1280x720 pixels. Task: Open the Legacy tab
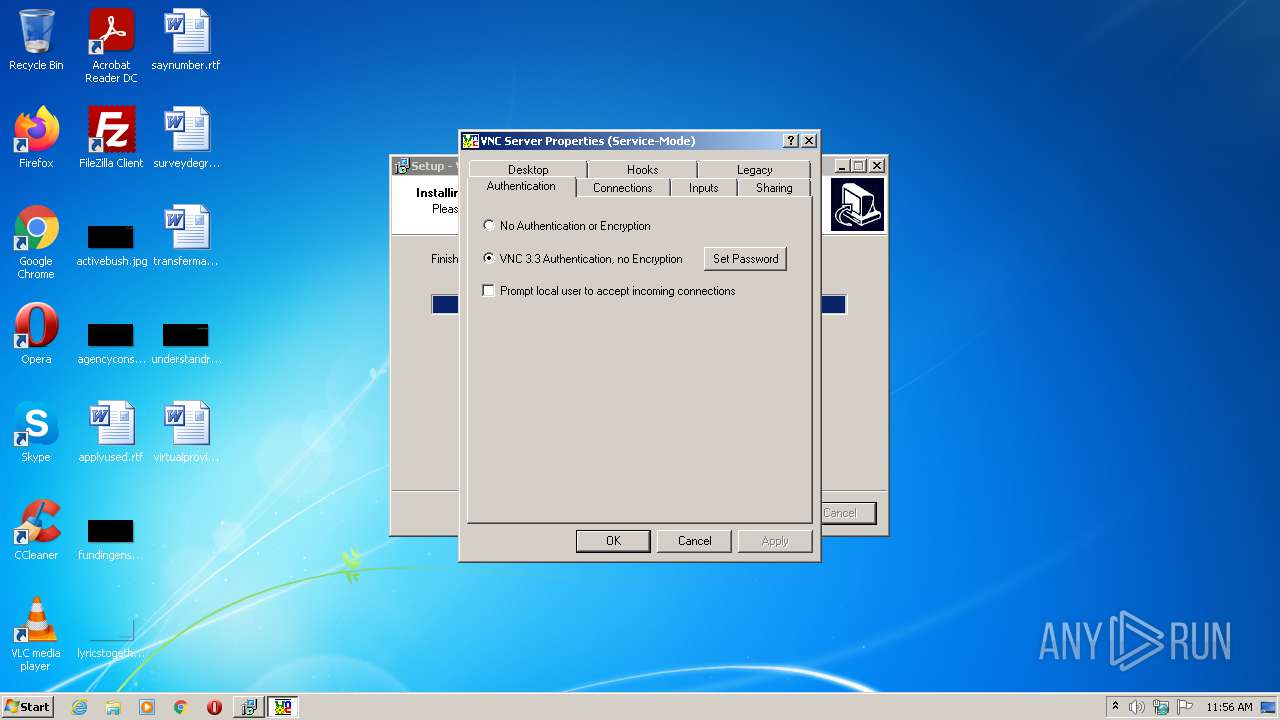754,170
